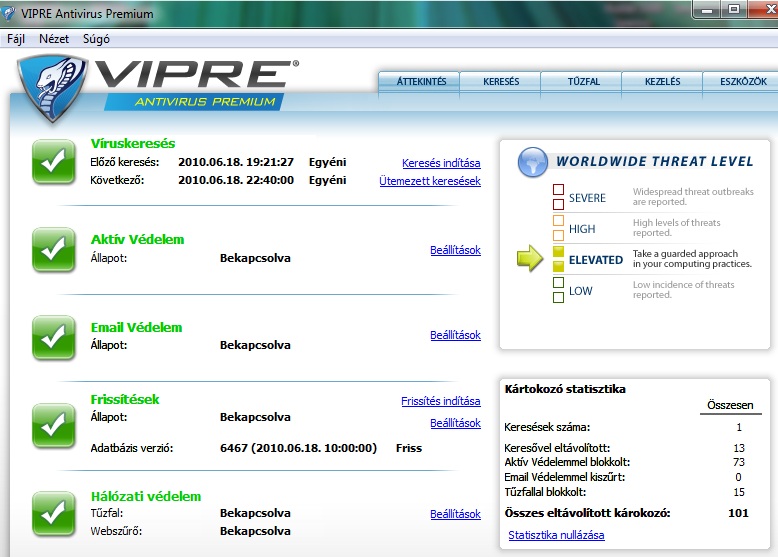
Task: Click the HIGH threat level orange squares
Action: click(558, 228)
